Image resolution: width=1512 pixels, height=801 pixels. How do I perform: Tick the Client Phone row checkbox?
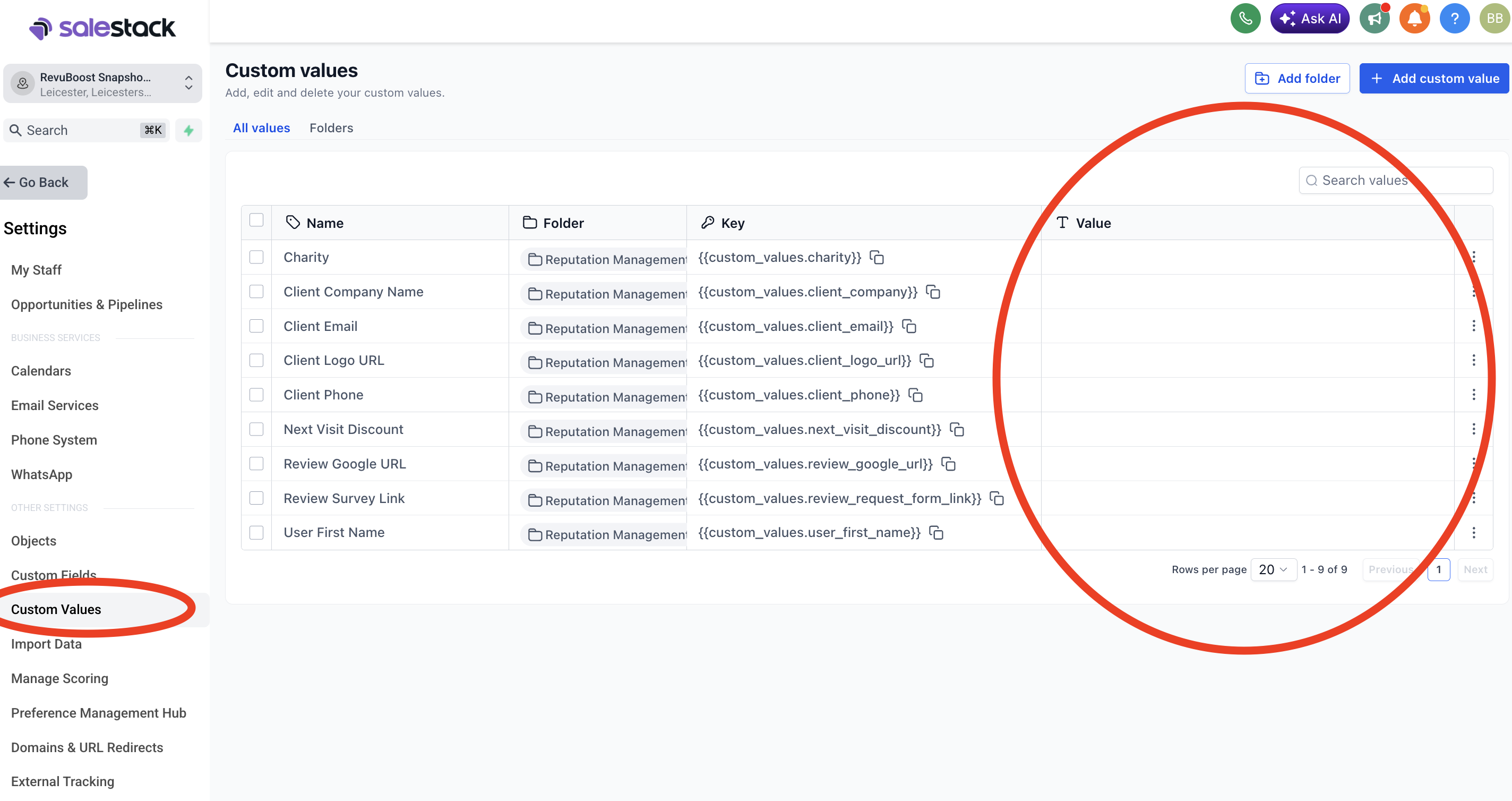tap(256, 395)
